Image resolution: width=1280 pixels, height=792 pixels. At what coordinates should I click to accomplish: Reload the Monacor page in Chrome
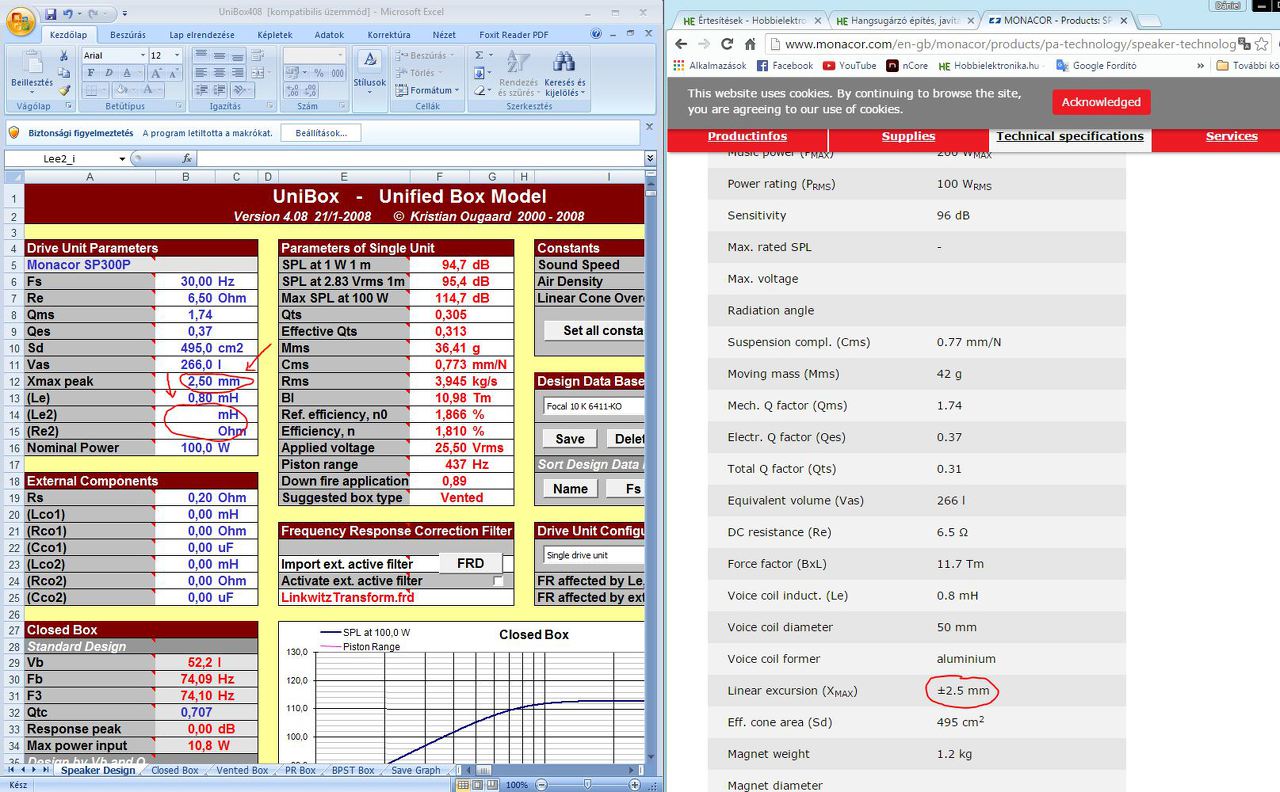tap(727, 44)
